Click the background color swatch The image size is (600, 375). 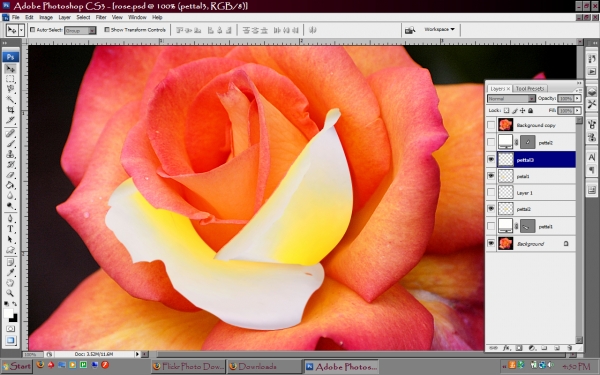click(x=14, y=318)
